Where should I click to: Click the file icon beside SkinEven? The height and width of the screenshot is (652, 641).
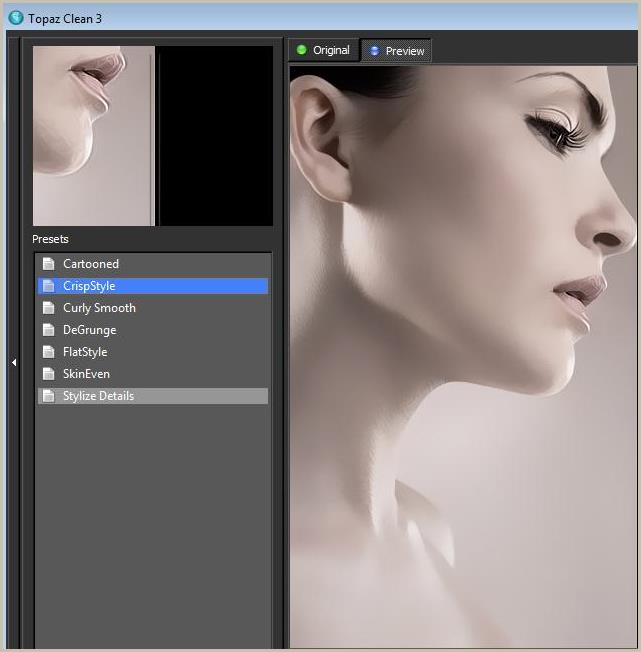click(48, 374)
